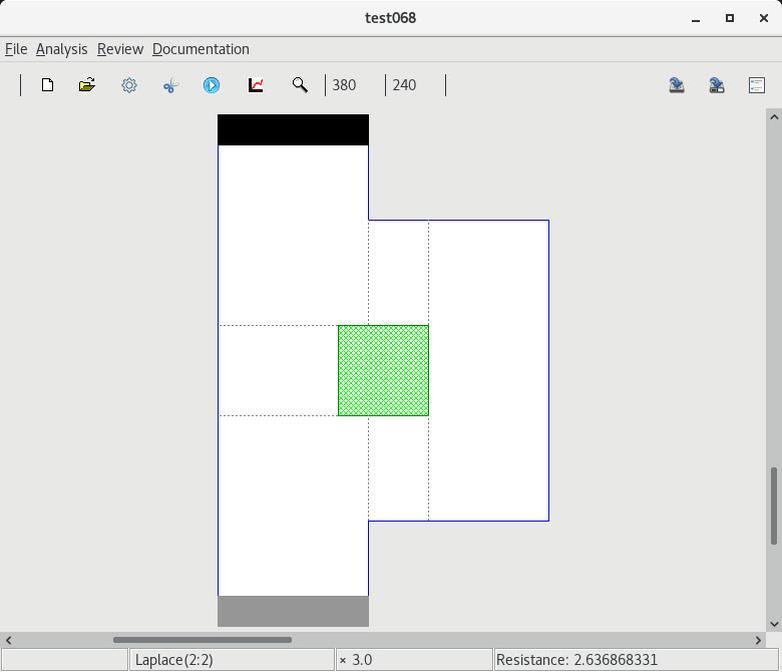Click the first export icon on the right
The height and width of the screenshot is (672, 782).
pos(677,85)
